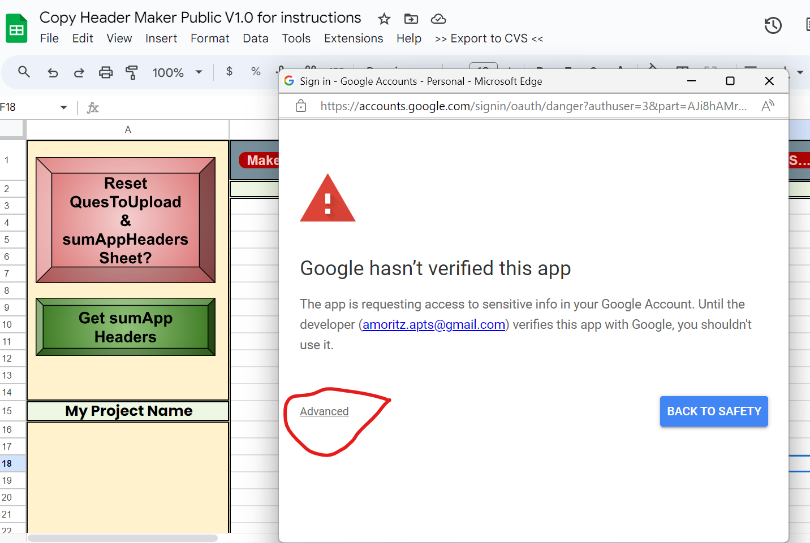The height and width of the screenshot is (543, 810).
Task: Select row 15 header
Action: (x=12, y=411)
